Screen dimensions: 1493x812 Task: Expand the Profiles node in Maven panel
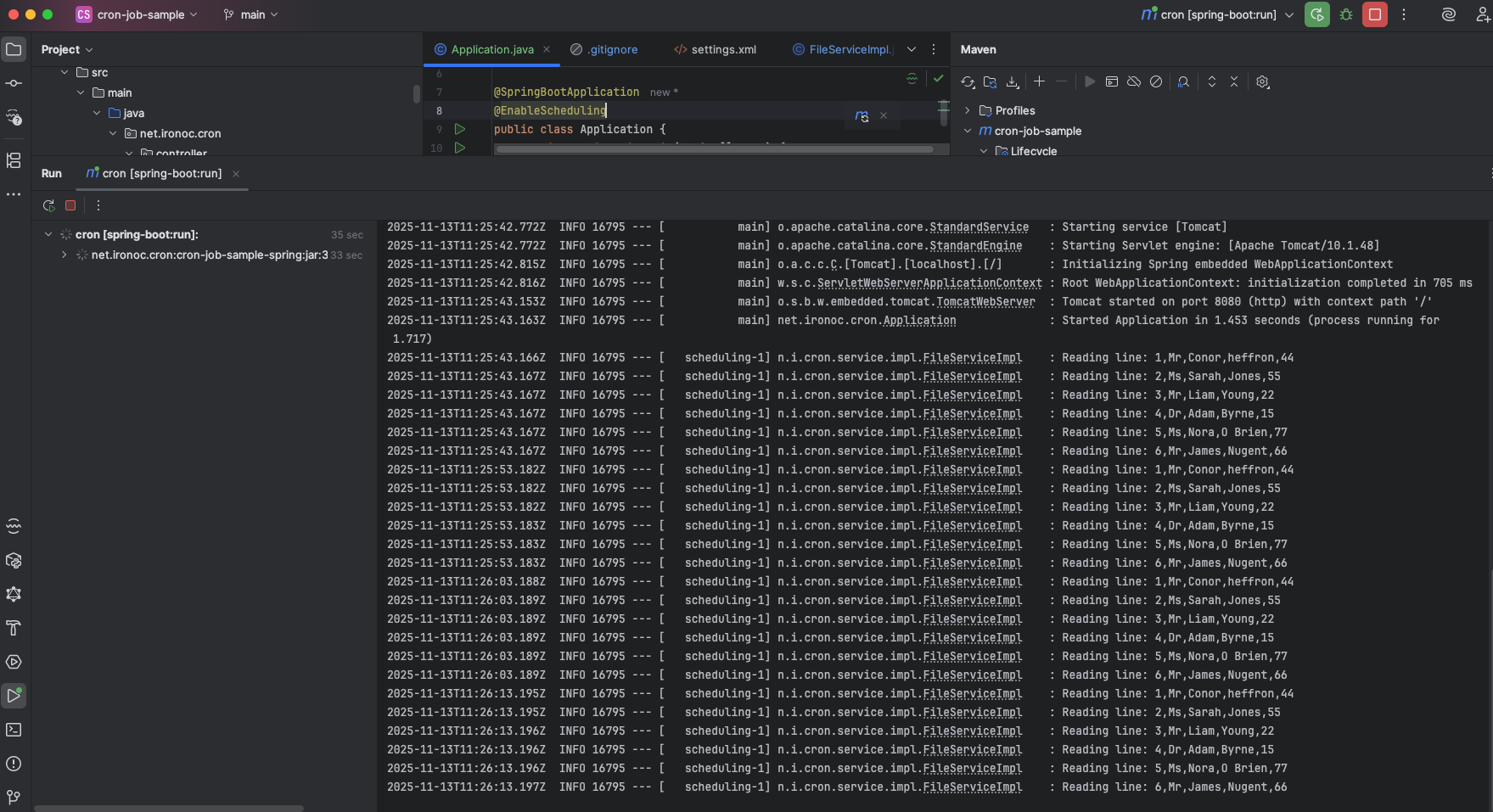[x=969, y=110]
